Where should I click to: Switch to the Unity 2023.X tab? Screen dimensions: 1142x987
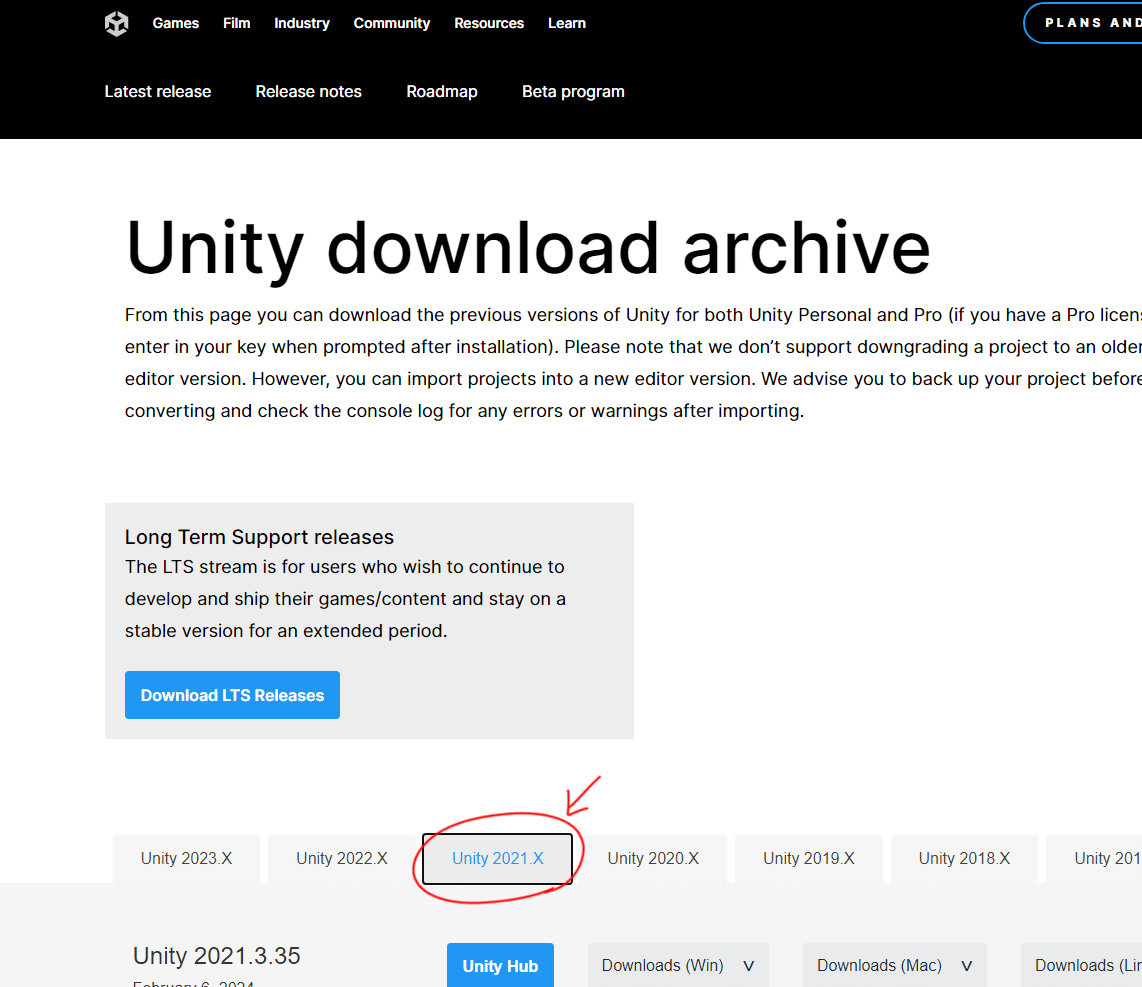(186, 859)
